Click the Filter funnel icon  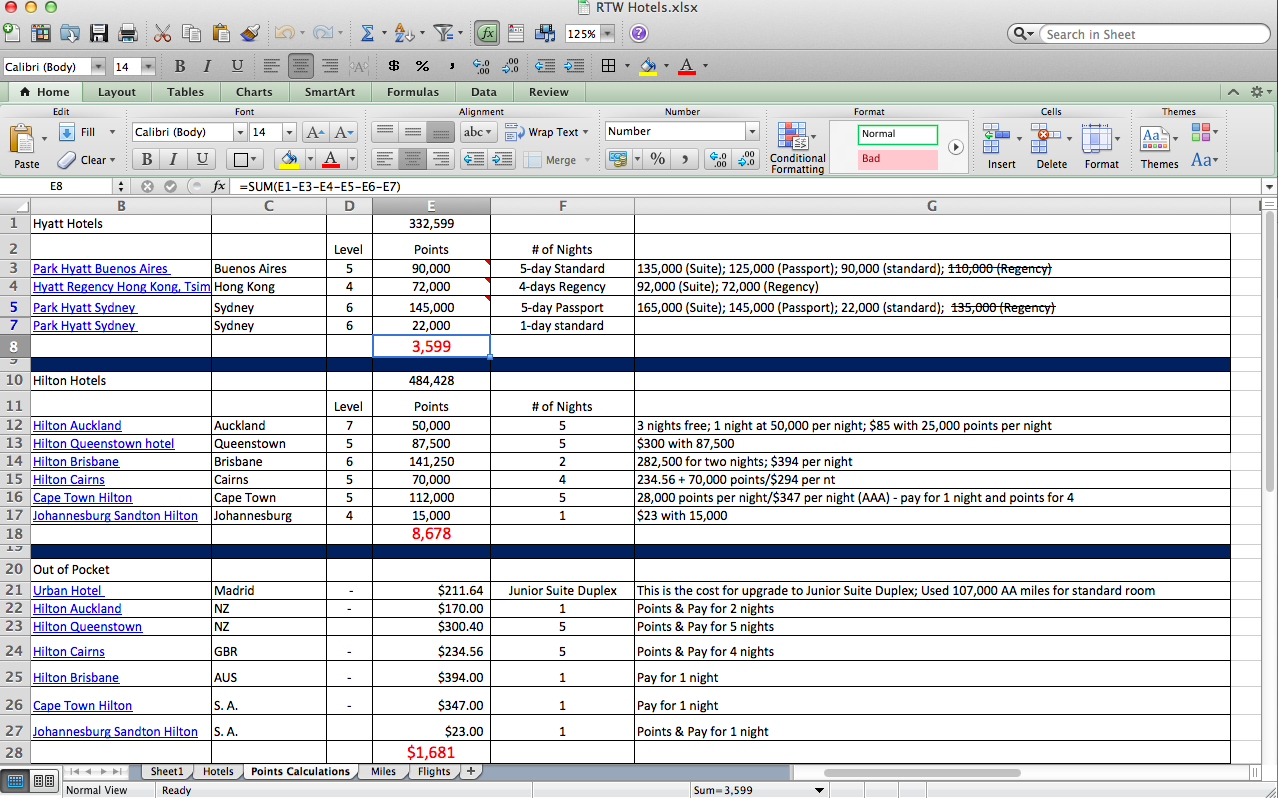pos(444,34)
